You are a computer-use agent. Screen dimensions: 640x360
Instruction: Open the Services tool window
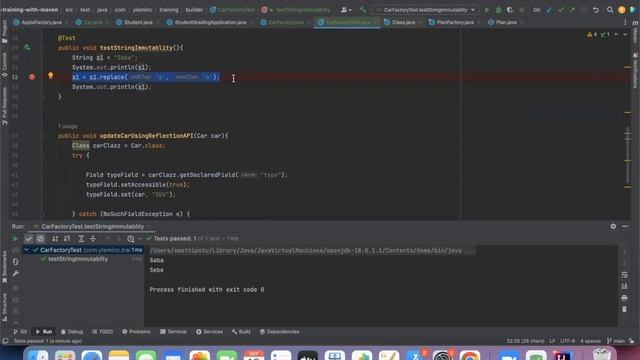209,332
